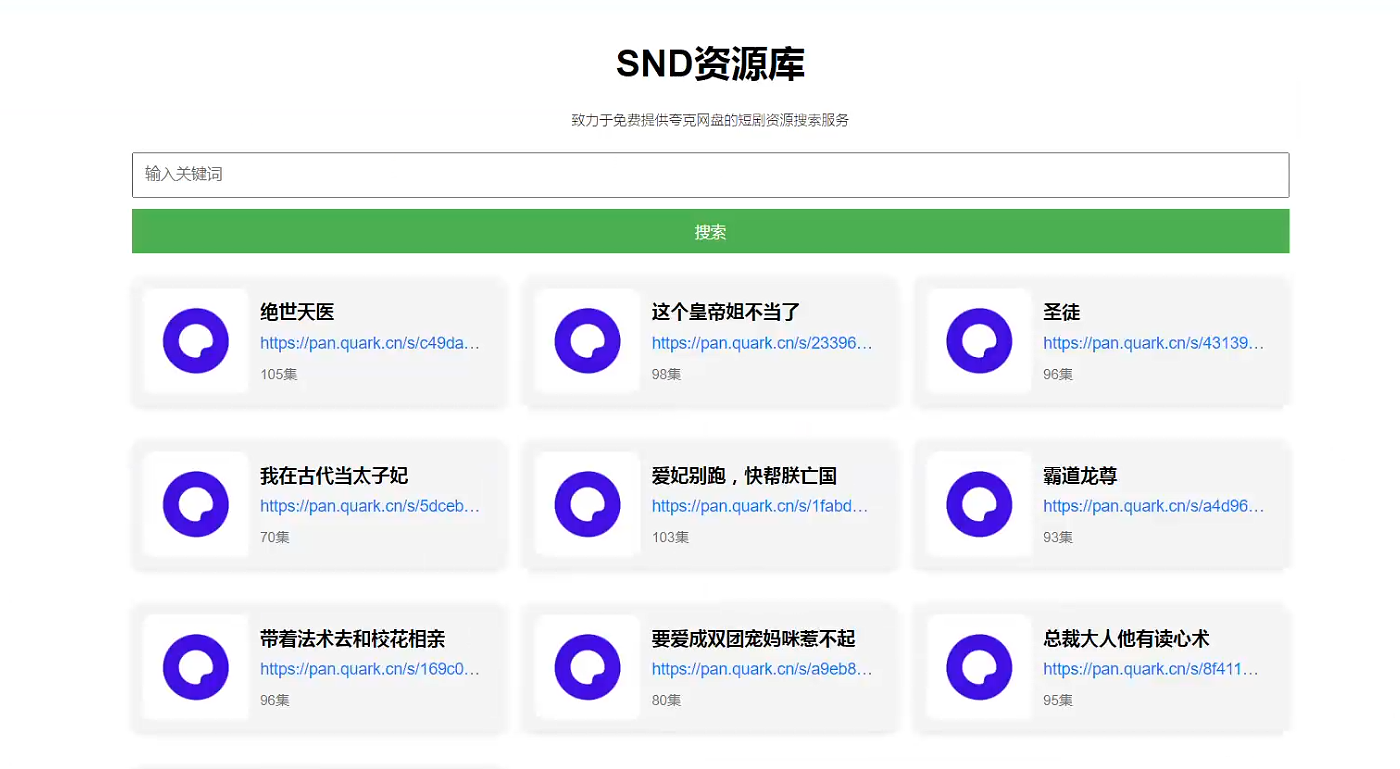1400x769 pixels.
Task: Open the share link for 我在古代当太子妃
Action: click(370, 506)
